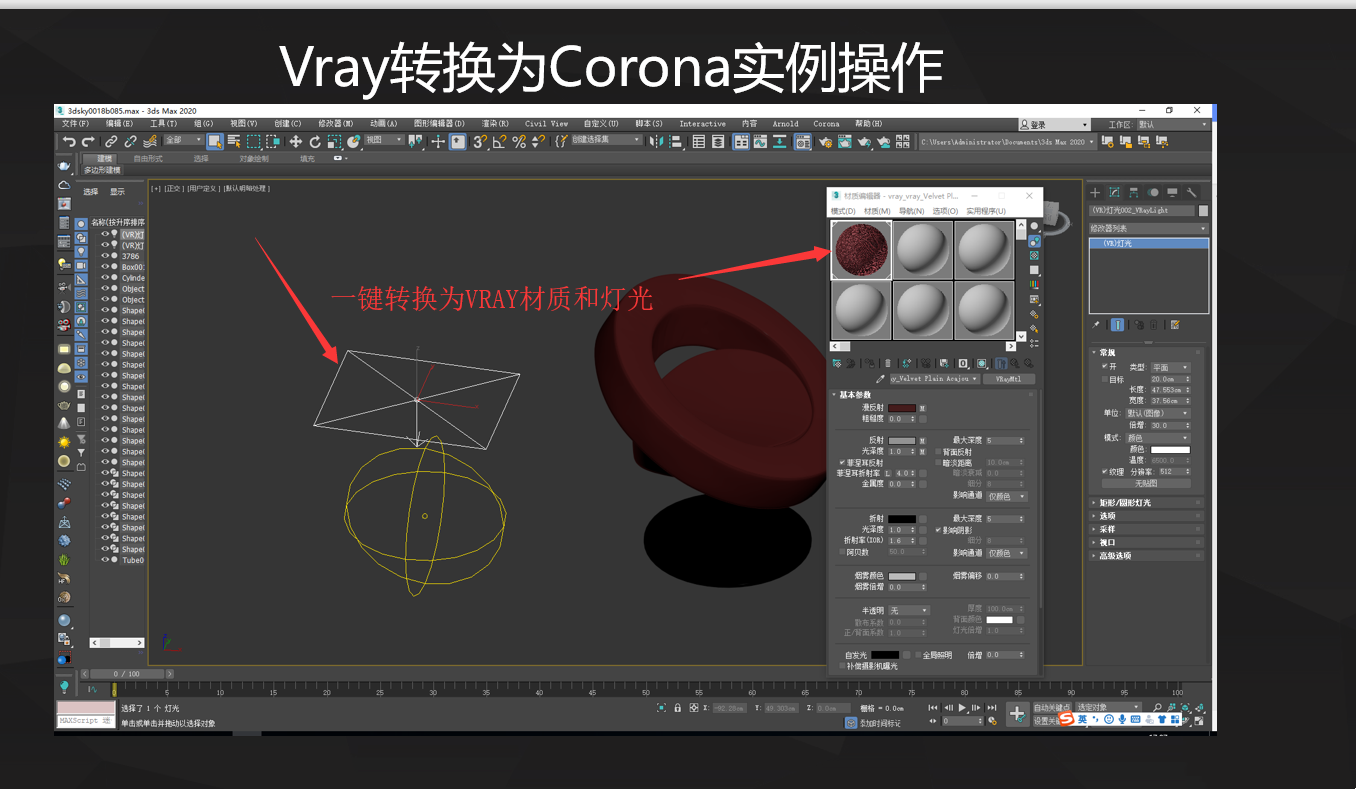Toggle the 菲涅耳反射 checkbox
Screen dimensions: 1356x789
[x=842, y=463]
